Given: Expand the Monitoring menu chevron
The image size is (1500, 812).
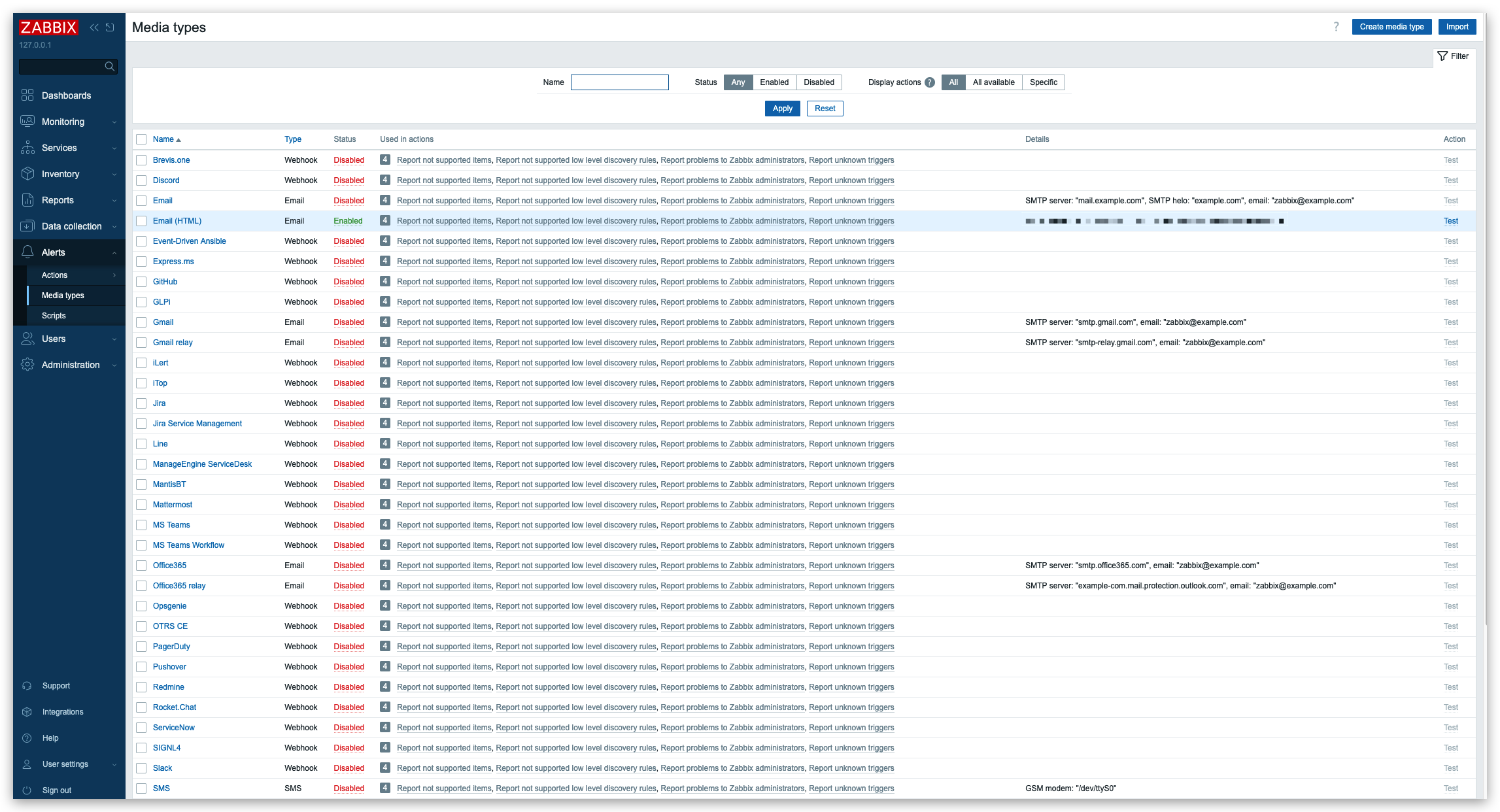Looking at the screenshot, I should coord(114,122).
